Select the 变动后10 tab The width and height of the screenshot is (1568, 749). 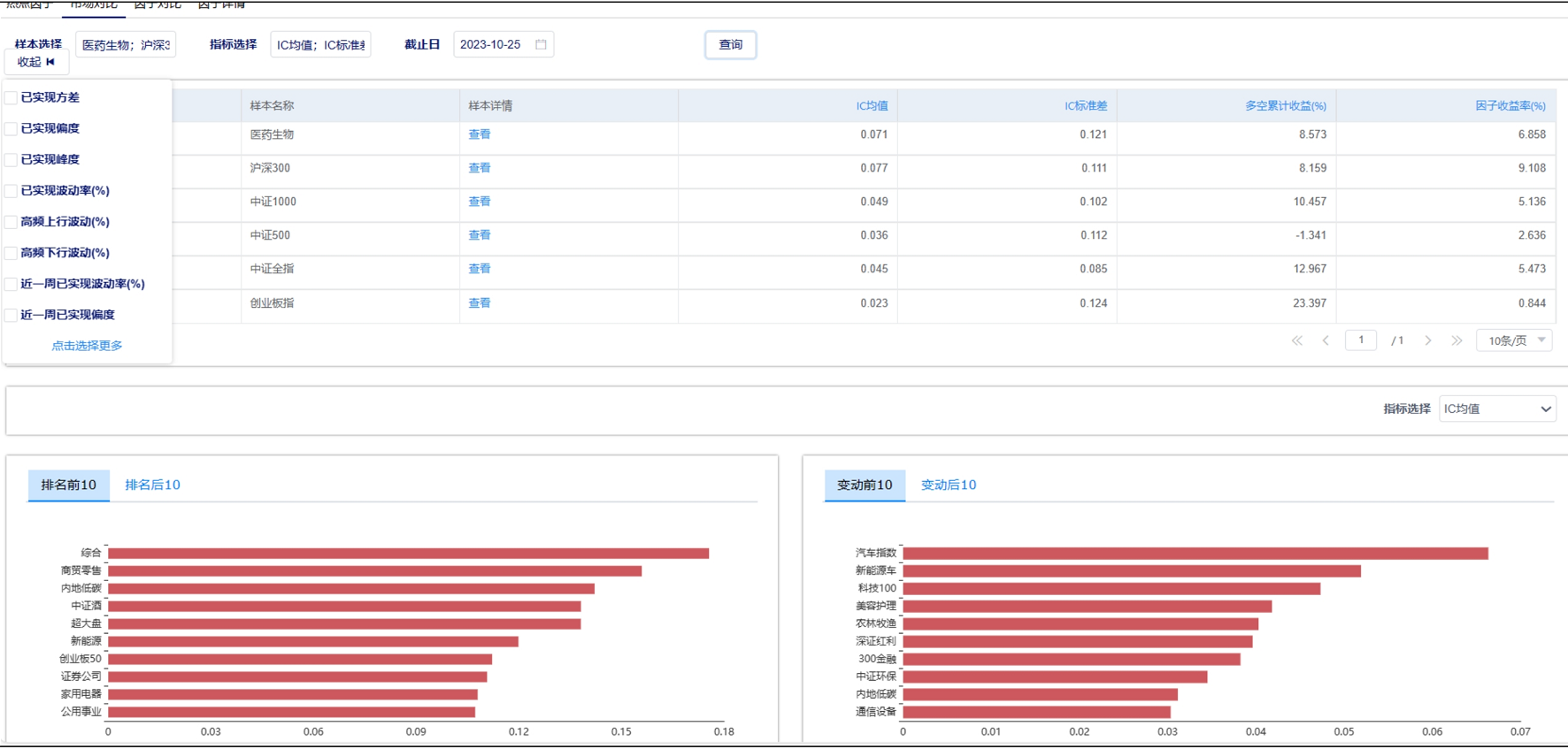point(949,485)
